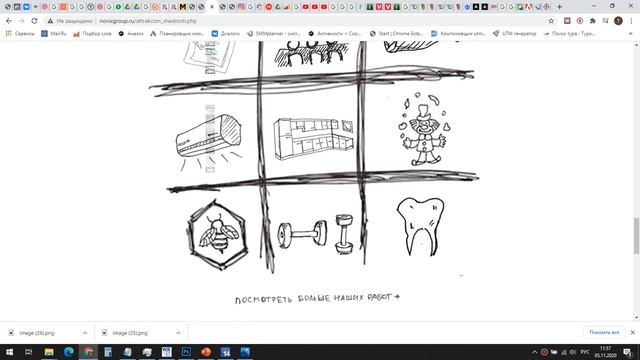Expand options for image (25).png download
This screenshot has width=640, height=360.
point(178,333)
